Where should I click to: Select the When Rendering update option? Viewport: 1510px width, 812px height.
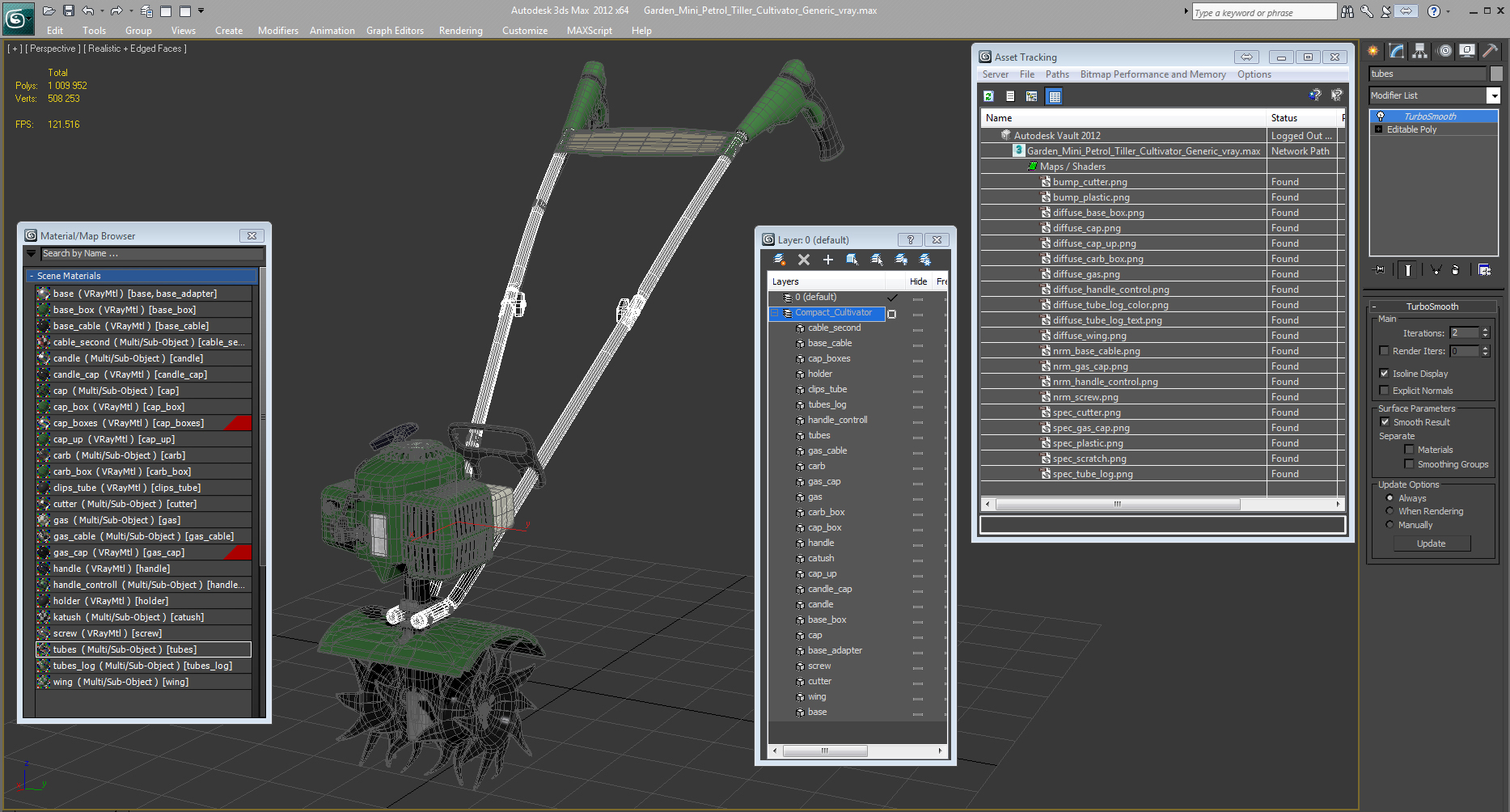coord(1389,511)
